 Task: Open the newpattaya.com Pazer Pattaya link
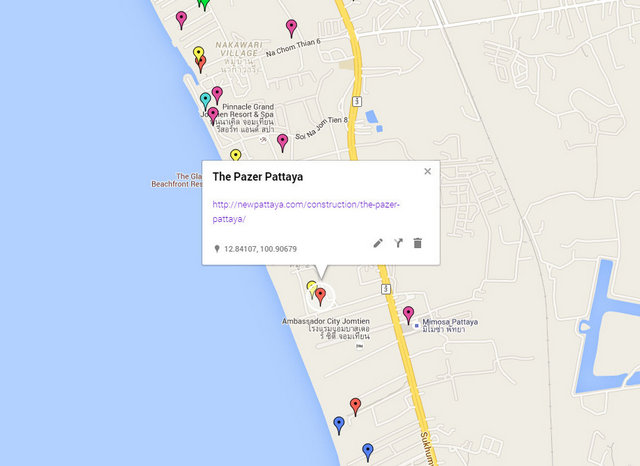(x=306, y=211)
